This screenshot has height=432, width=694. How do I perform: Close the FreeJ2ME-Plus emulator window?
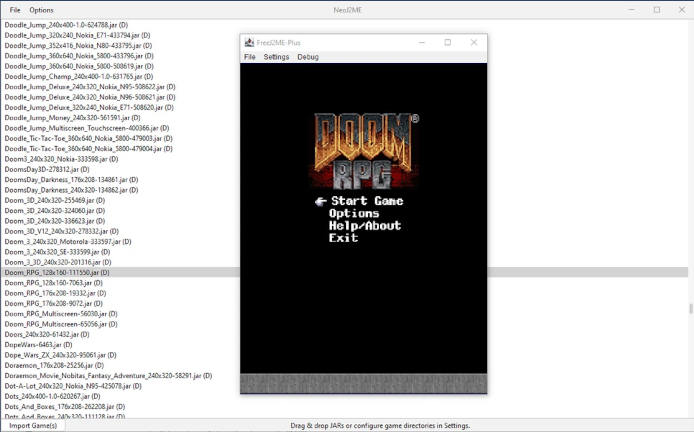(x=474, y=42)
